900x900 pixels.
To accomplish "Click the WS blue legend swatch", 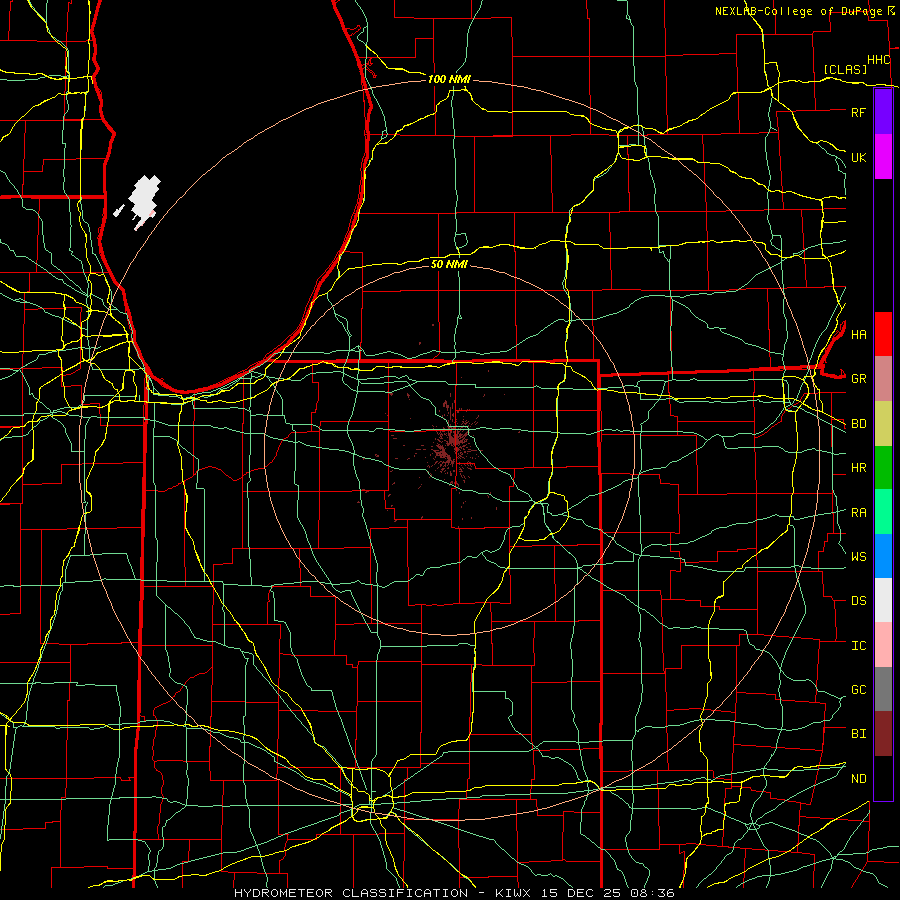I will [x=883, y=556].
